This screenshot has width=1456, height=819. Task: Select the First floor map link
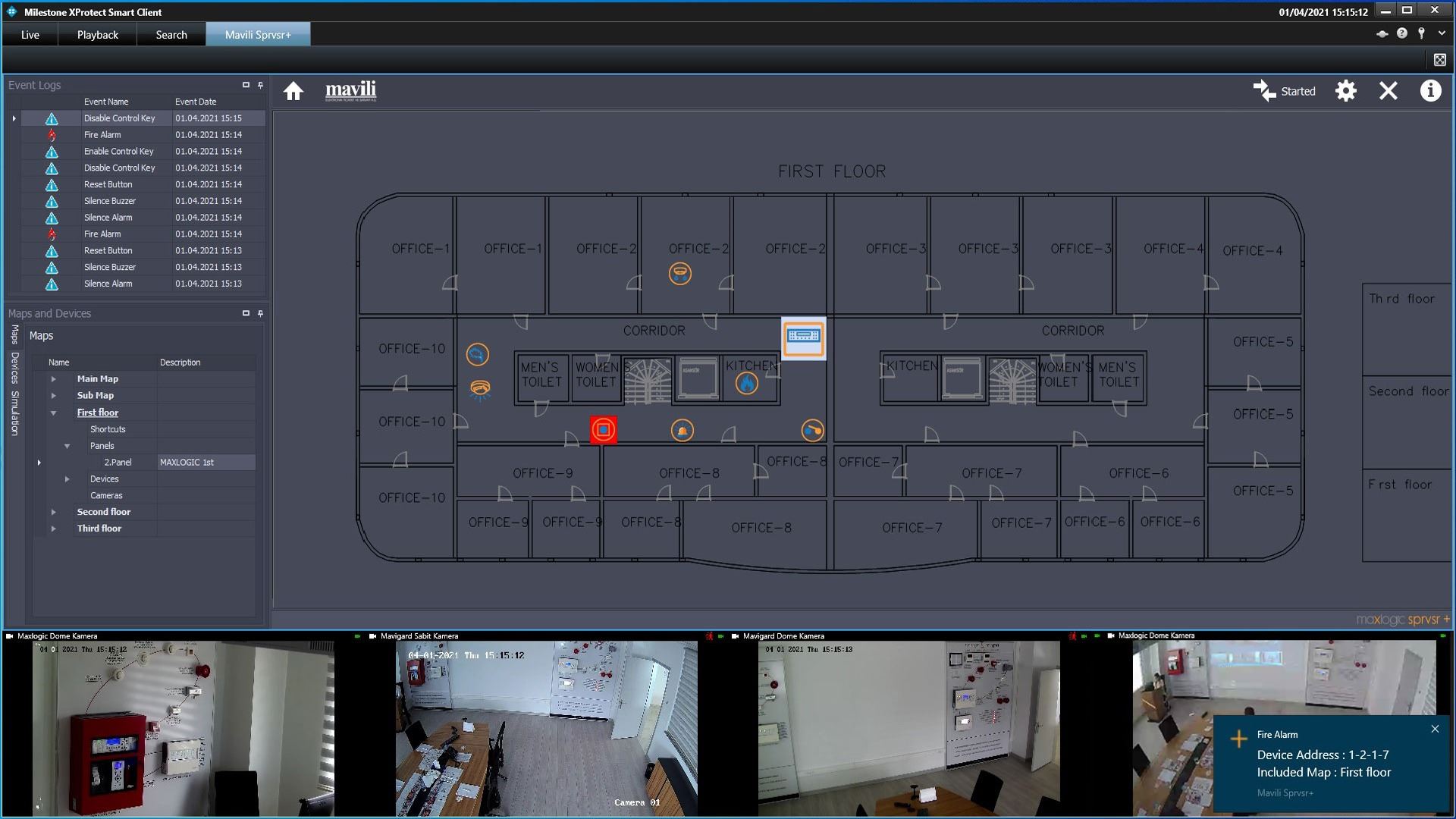98,413
